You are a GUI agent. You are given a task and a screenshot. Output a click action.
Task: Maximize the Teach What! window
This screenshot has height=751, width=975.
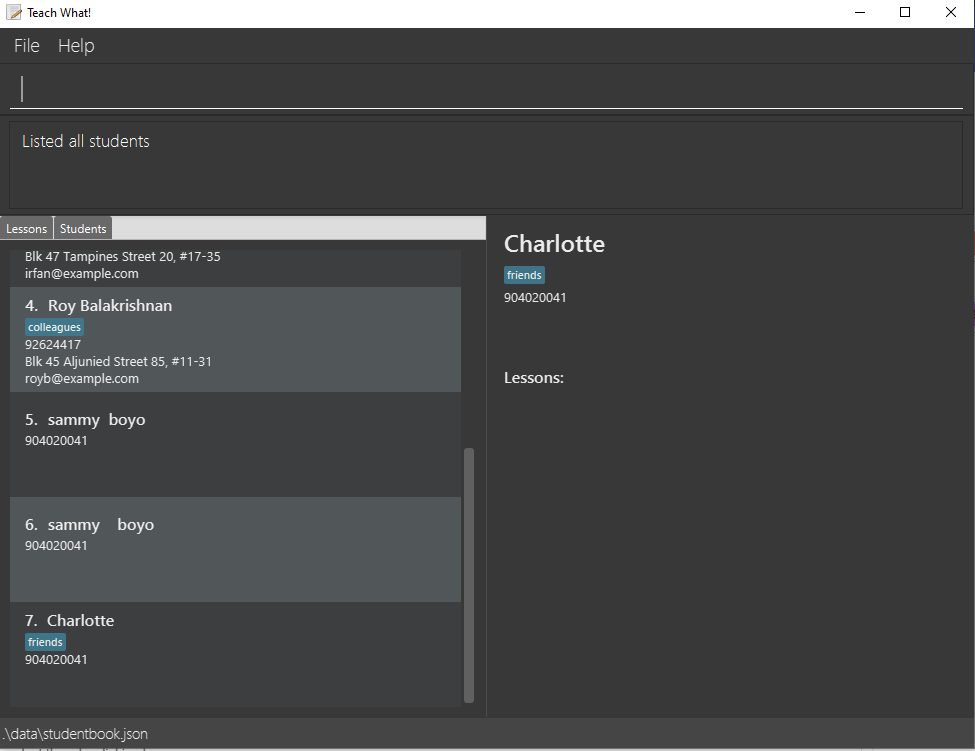(905, 12)
